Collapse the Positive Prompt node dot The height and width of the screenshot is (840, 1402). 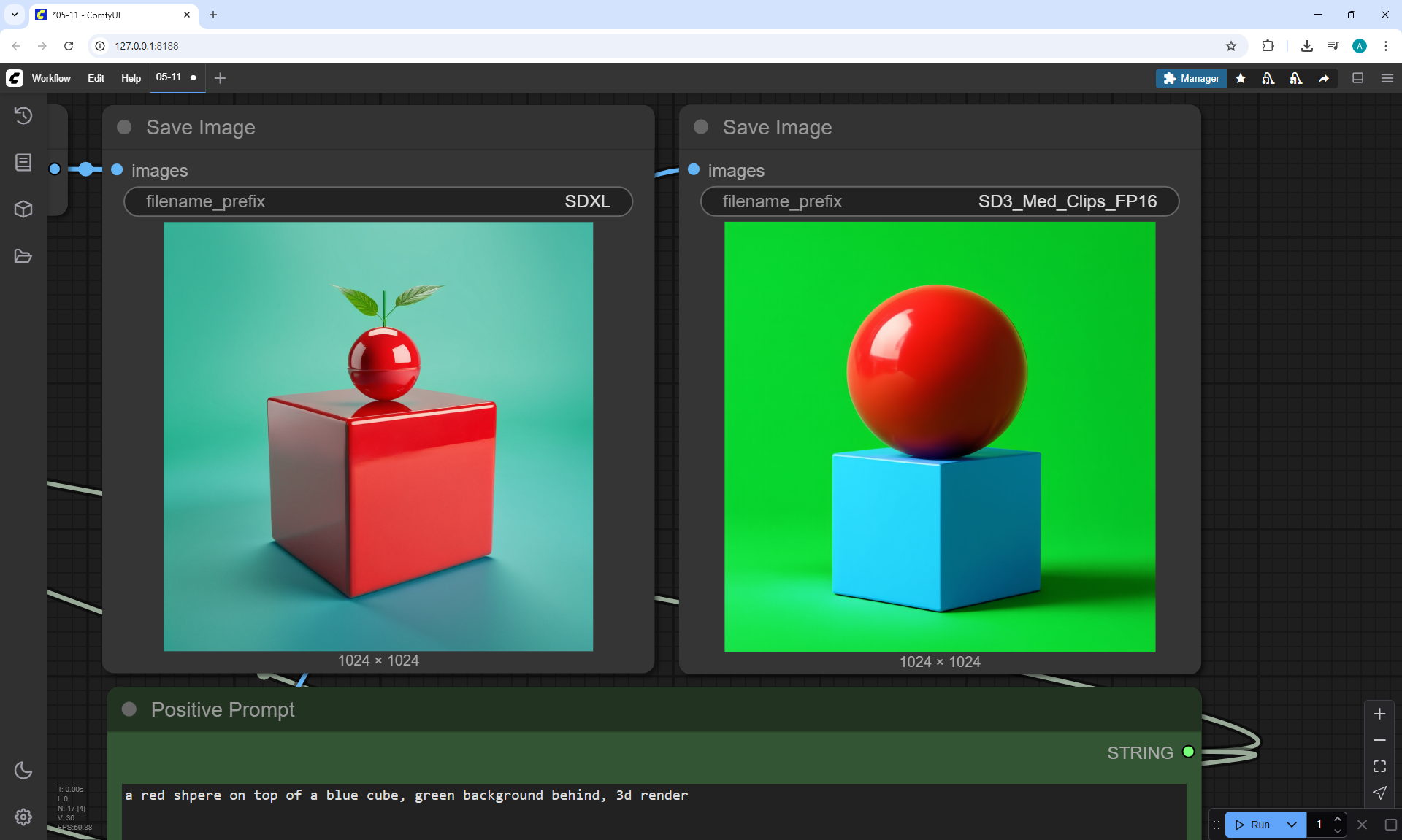point(129,709)
